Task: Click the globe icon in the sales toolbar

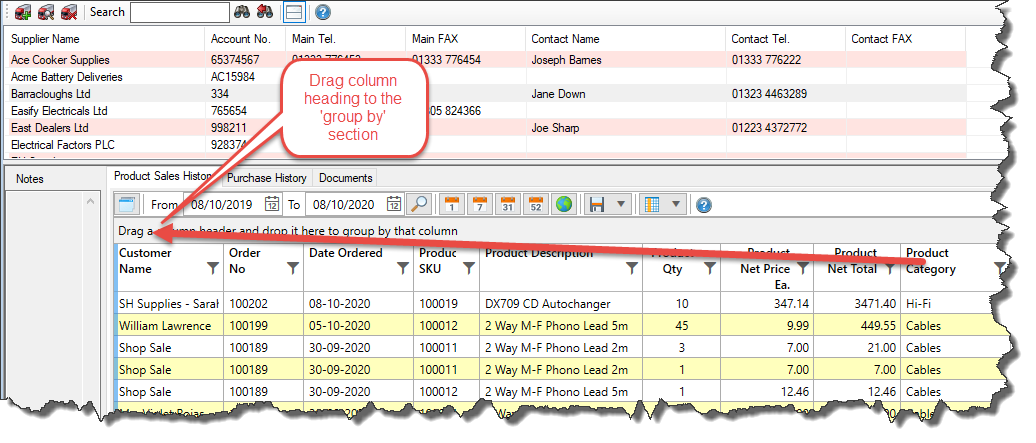Action: (x=564, y=204)
